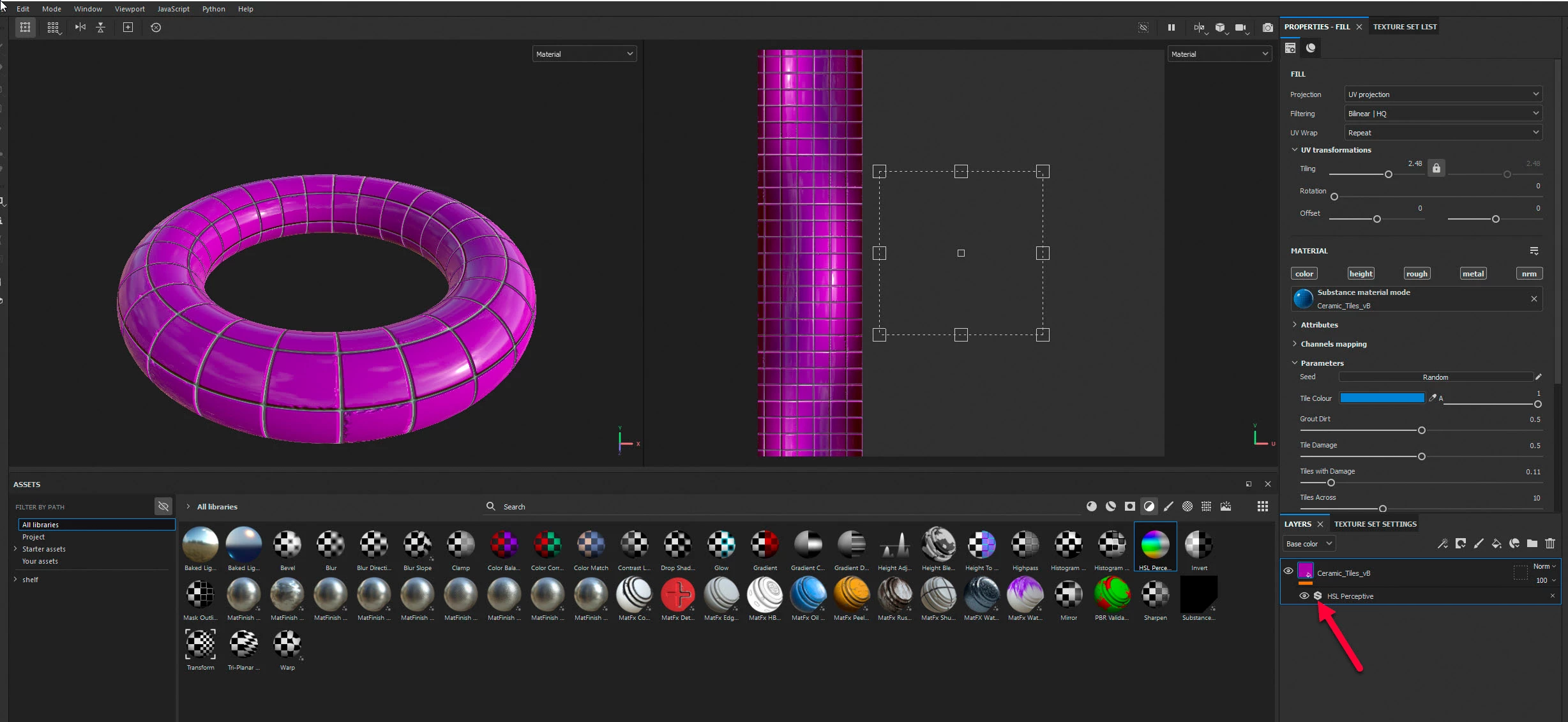
Task: Open the Viewport menu
Action: coord(130,9)
